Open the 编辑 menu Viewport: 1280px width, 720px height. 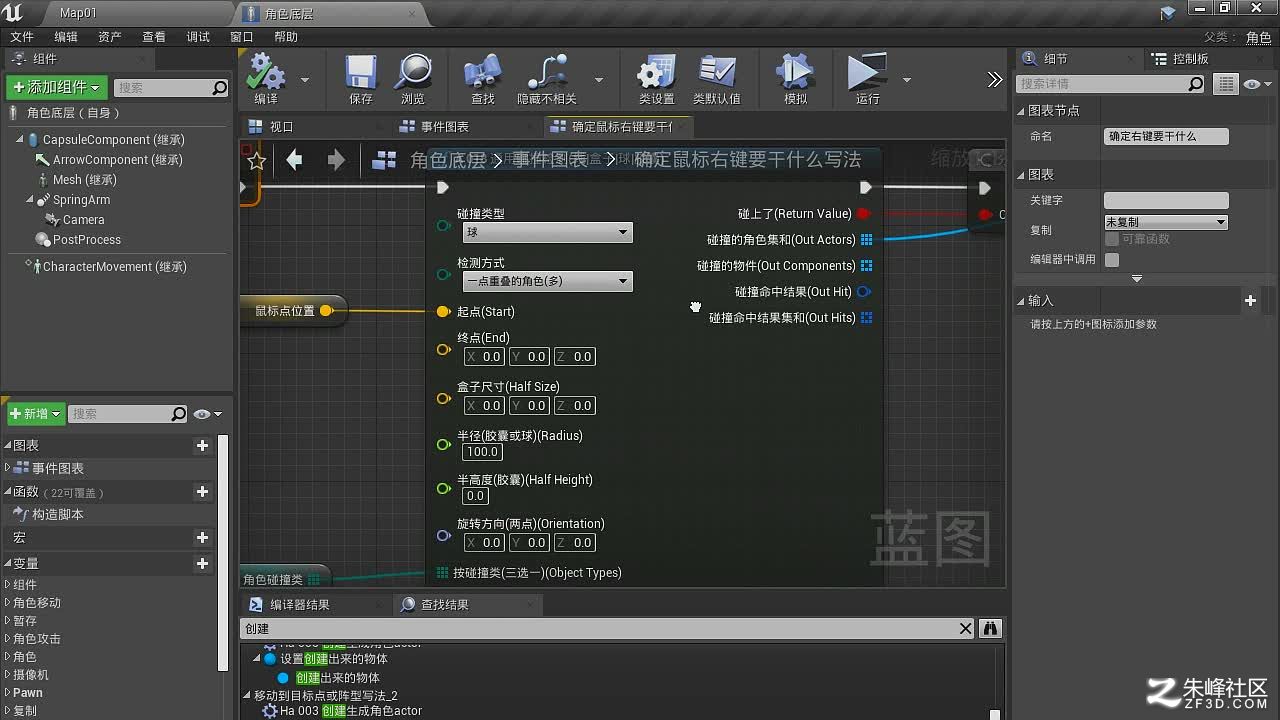(x=65, y=37)
